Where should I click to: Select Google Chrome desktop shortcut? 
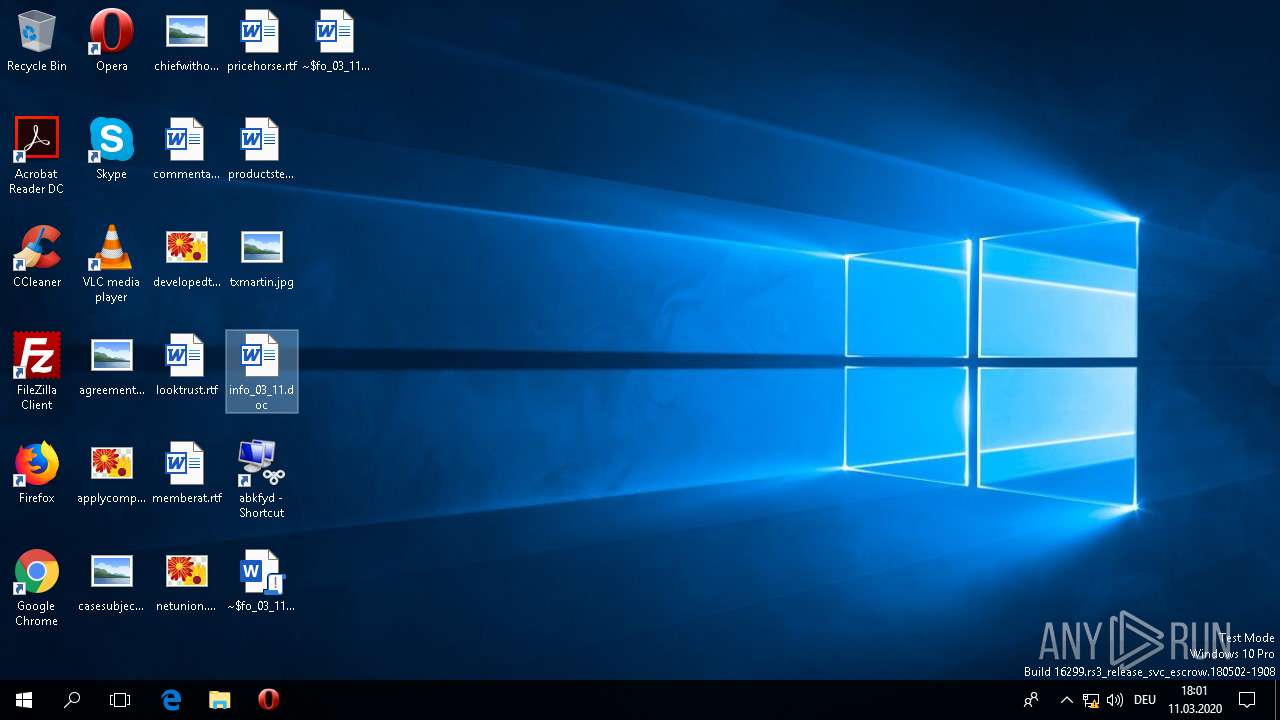point(37,587)
